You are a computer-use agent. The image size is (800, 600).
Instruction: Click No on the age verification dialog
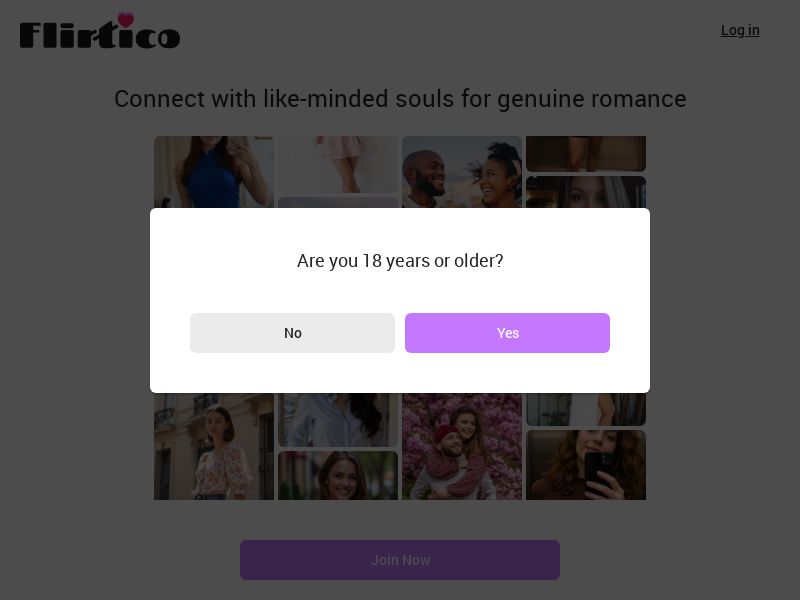click(293, 333)
